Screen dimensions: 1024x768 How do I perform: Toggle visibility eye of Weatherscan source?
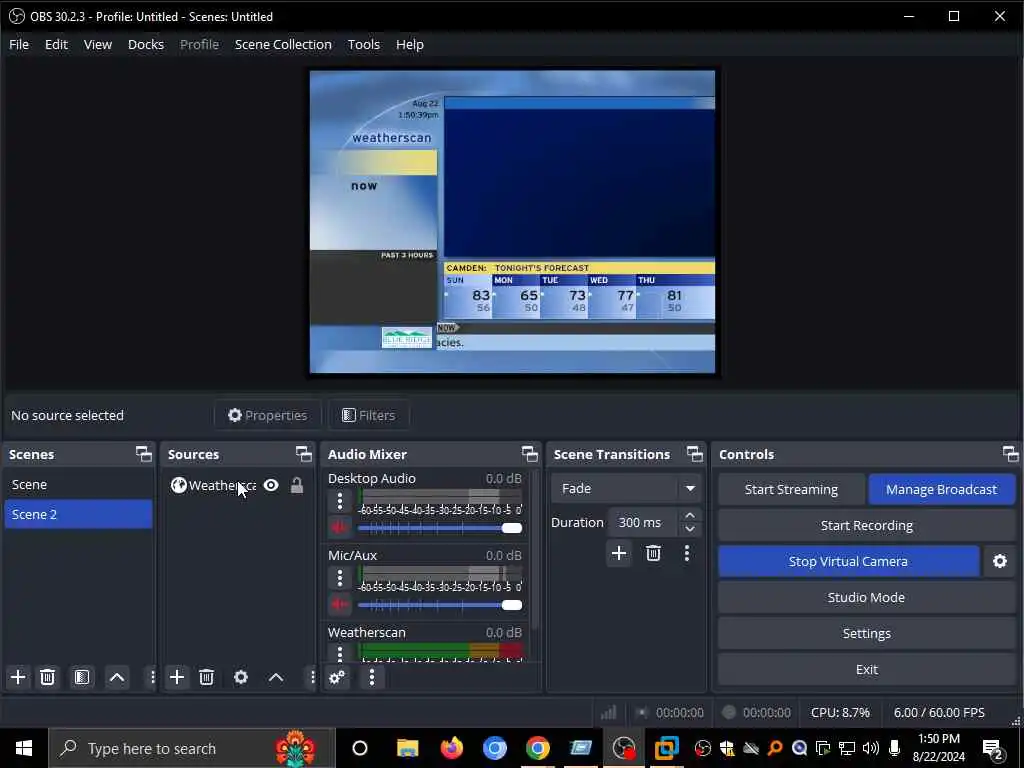point(271,485)
